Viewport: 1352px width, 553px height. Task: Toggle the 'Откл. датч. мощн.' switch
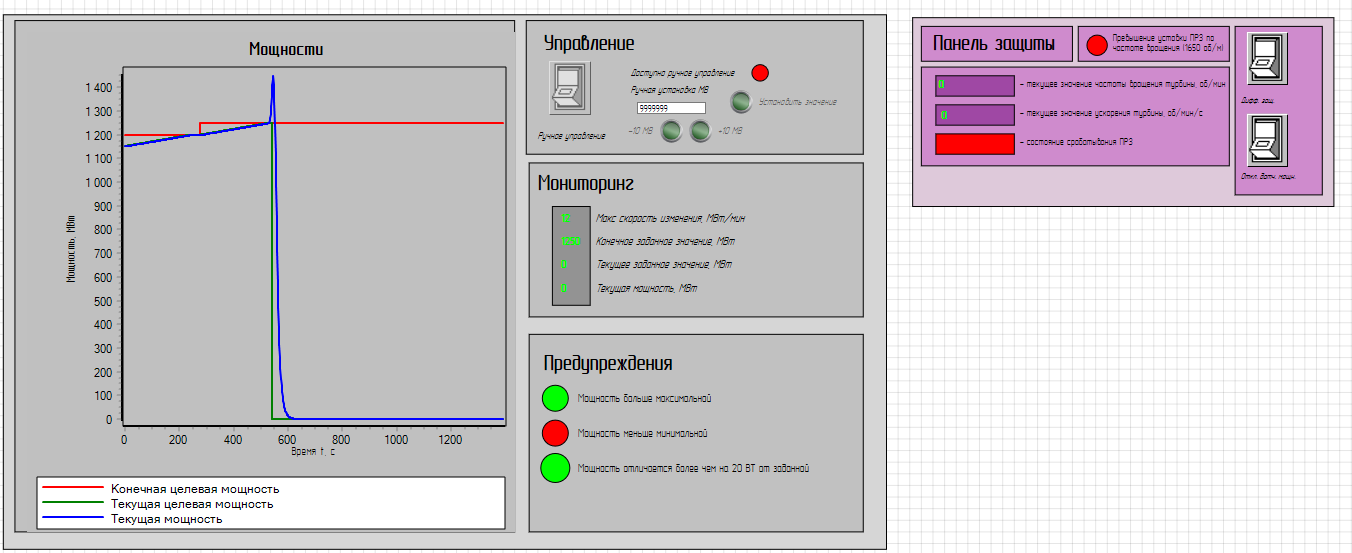coord(1267,141)
